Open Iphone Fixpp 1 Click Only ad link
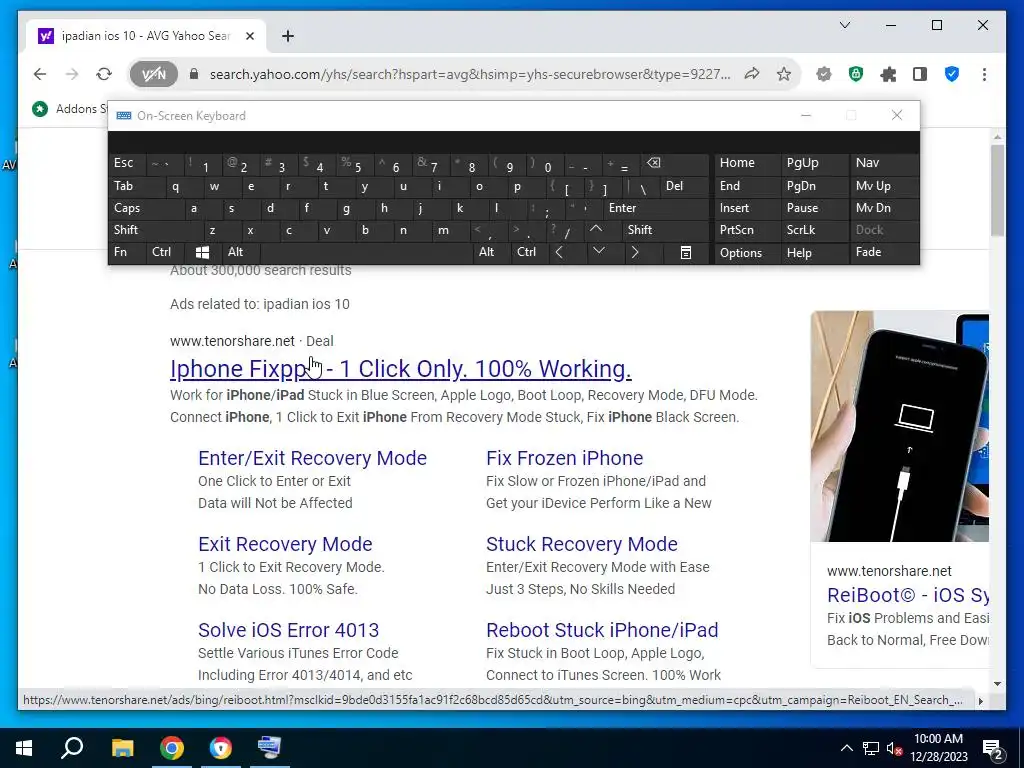The height and width of the screenshot is (768, 1024). pyautogui.click(x=400, y=369)
